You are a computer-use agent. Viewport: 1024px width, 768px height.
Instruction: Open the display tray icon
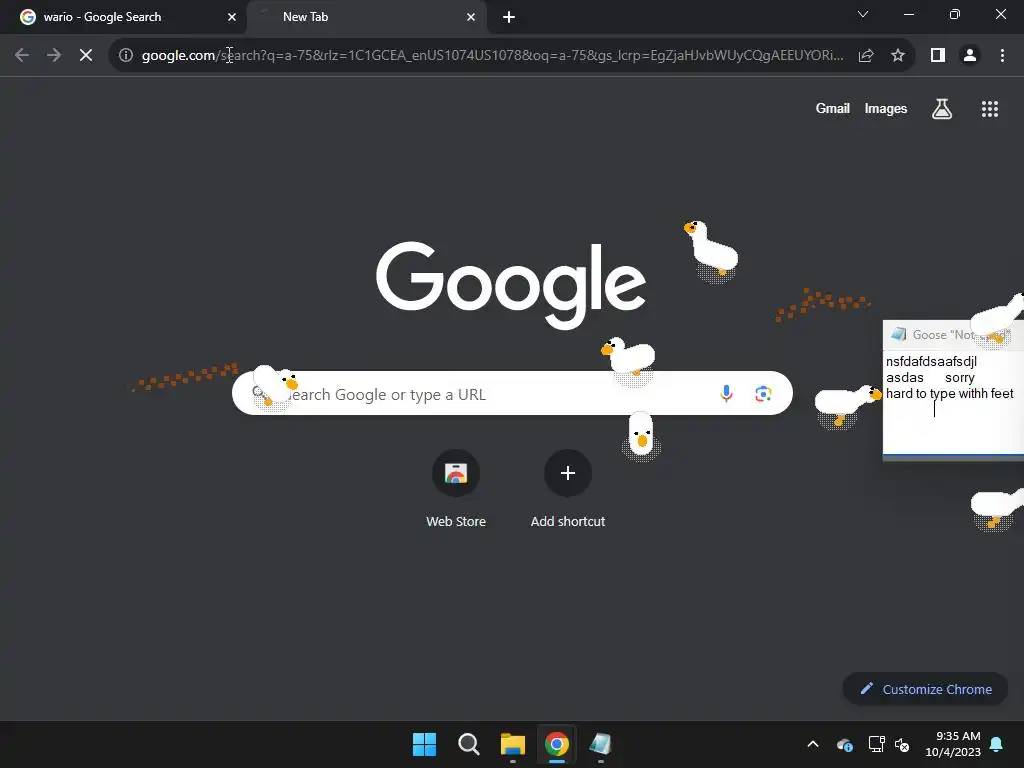[x=876, y=744]
